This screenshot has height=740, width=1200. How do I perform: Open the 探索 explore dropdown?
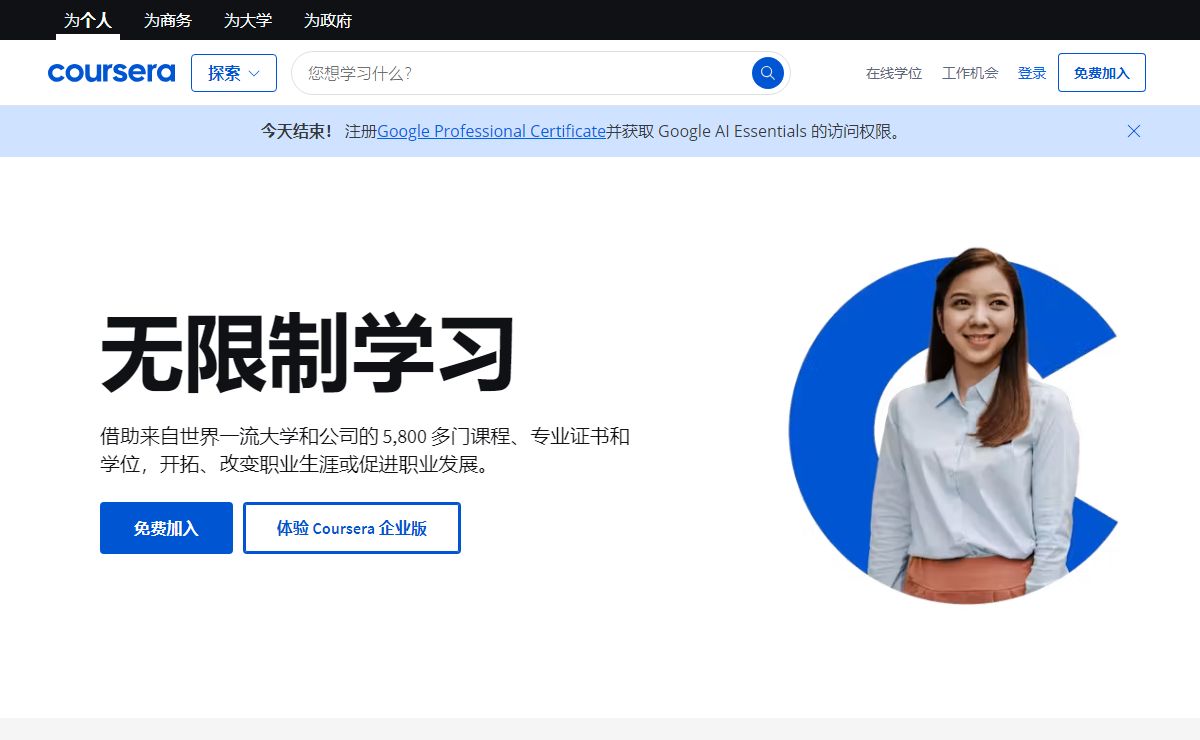tap(234, 73)
